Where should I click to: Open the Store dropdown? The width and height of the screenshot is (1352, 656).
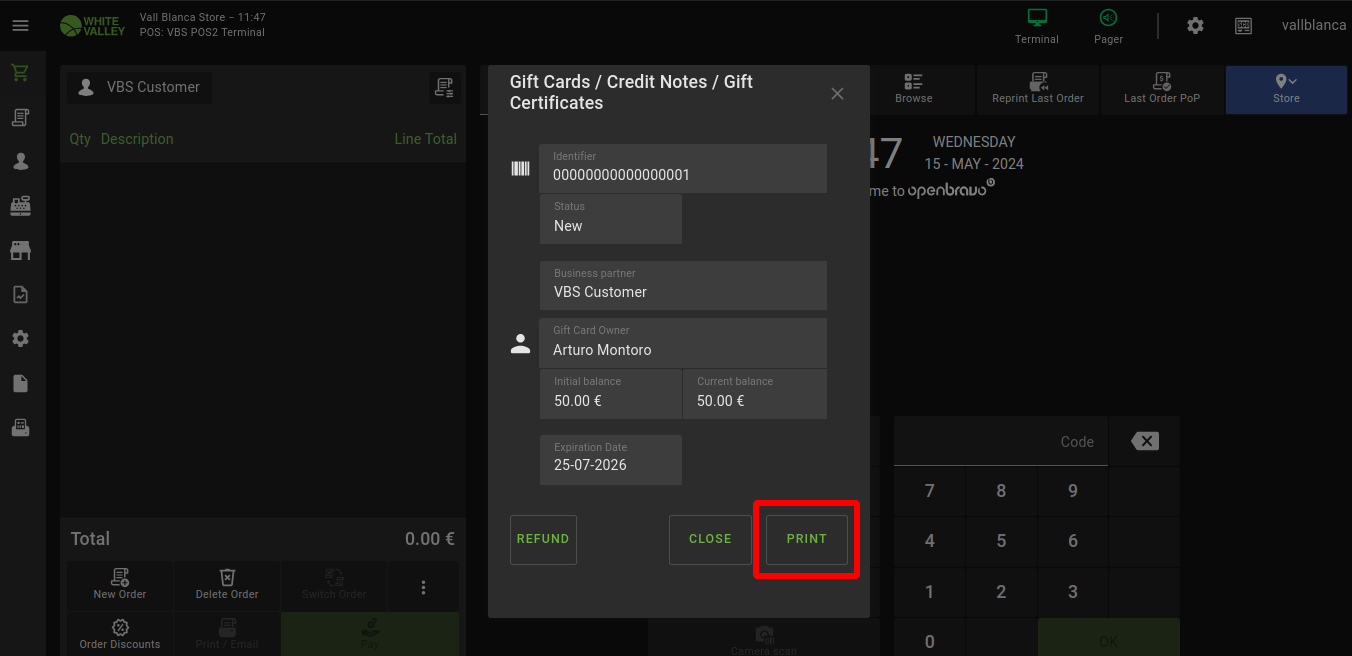tap(1286, 89)
